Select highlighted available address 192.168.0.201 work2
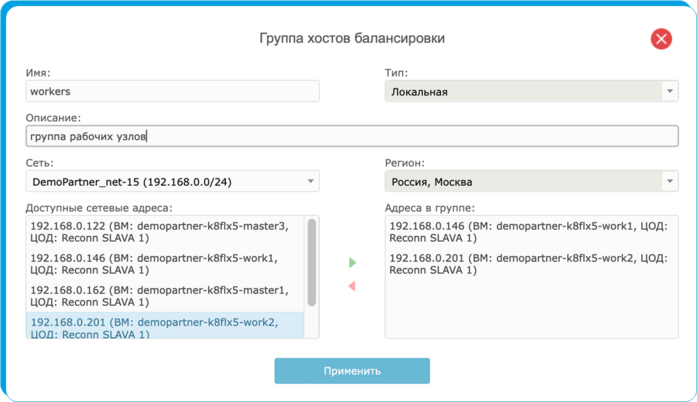The width and height of the screenshot is (697, 402). click(165, 326)
